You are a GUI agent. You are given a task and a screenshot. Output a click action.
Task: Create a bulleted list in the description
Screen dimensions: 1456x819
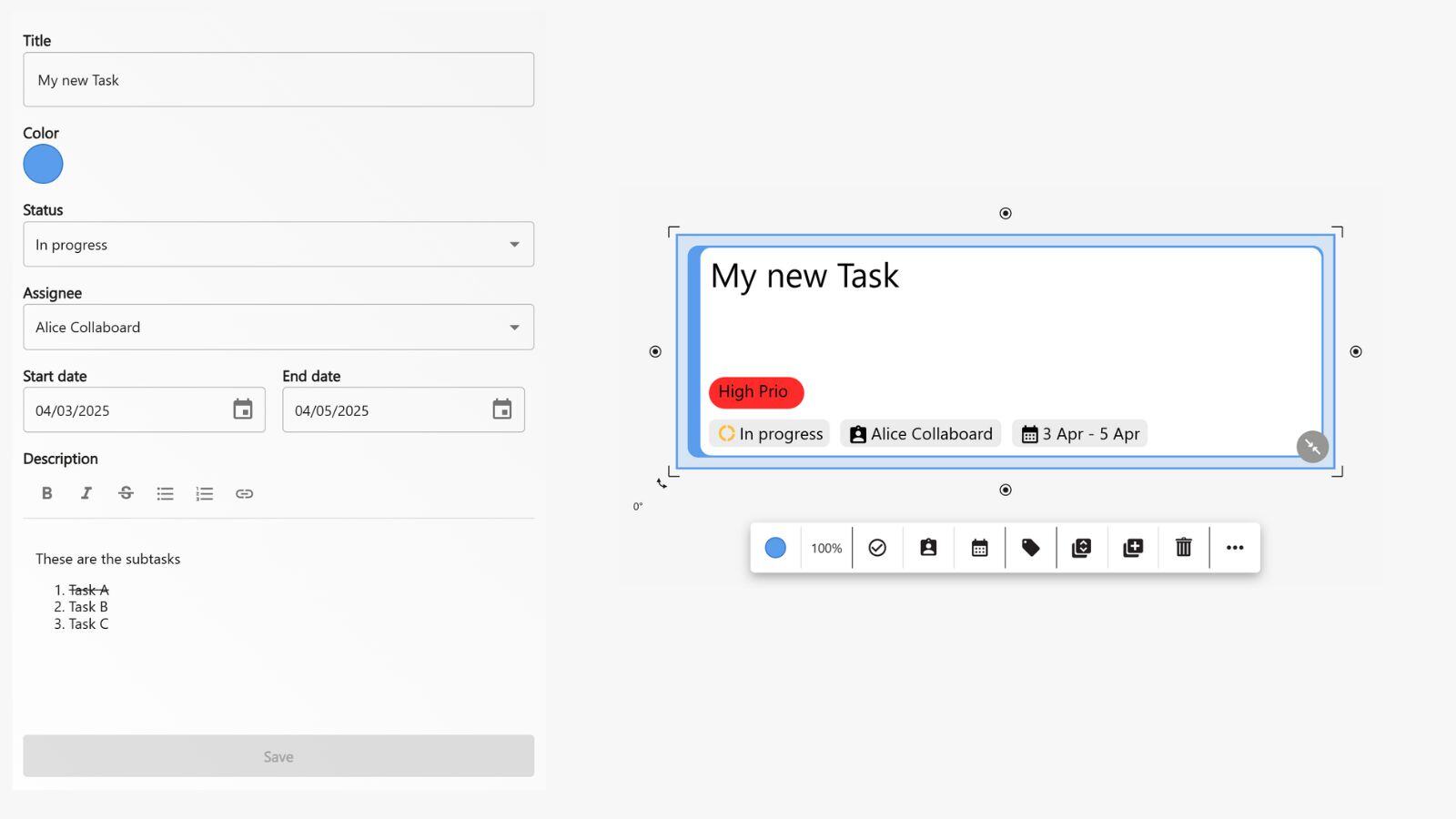point(165,492)
